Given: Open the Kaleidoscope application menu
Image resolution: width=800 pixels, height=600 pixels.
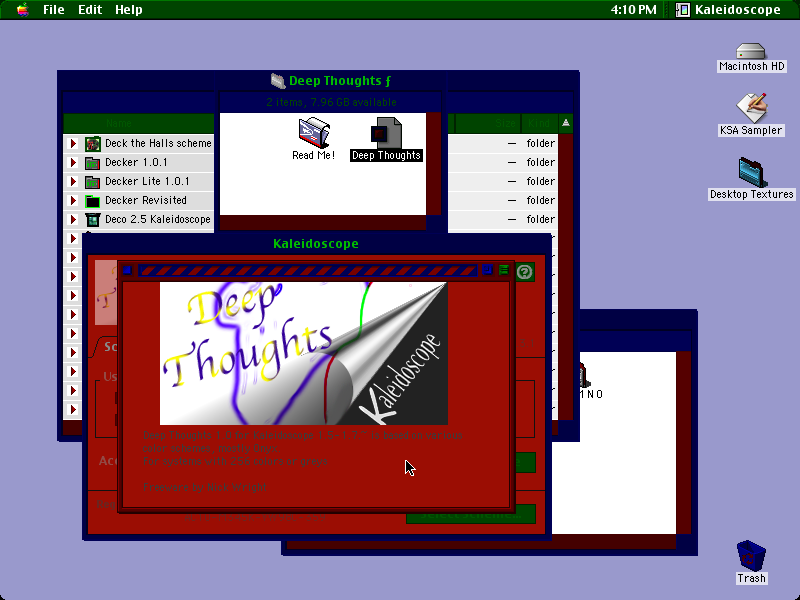Looking at the screenshot, I should 730,10.
